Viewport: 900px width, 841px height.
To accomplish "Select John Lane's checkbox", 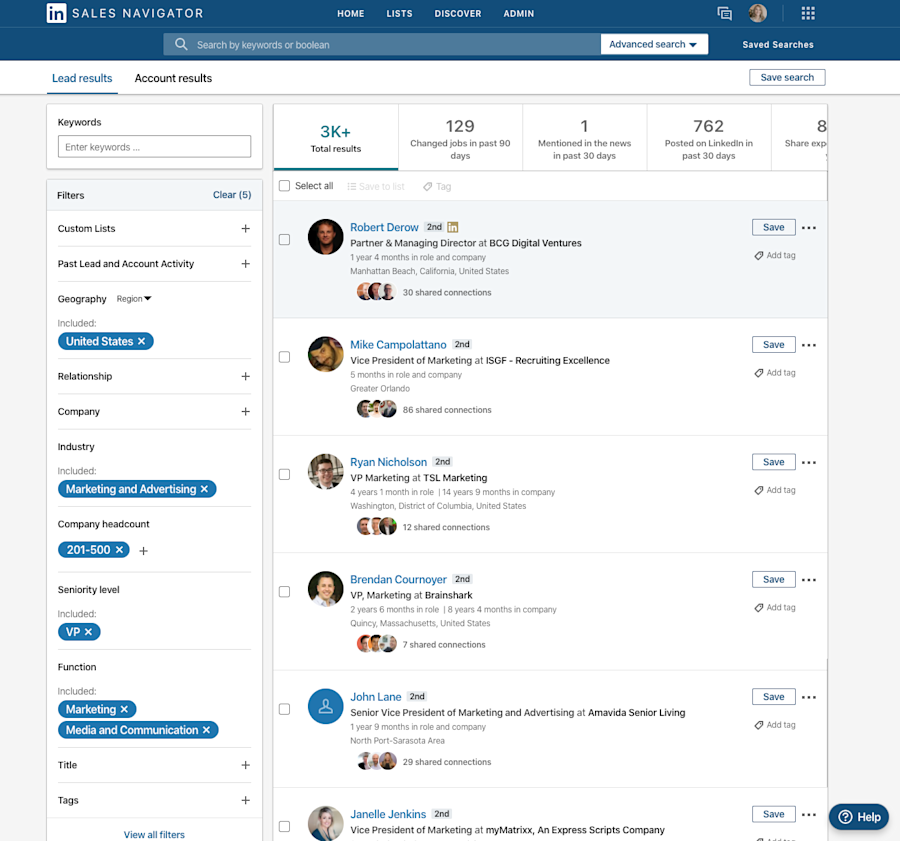I will click(284, 710).
